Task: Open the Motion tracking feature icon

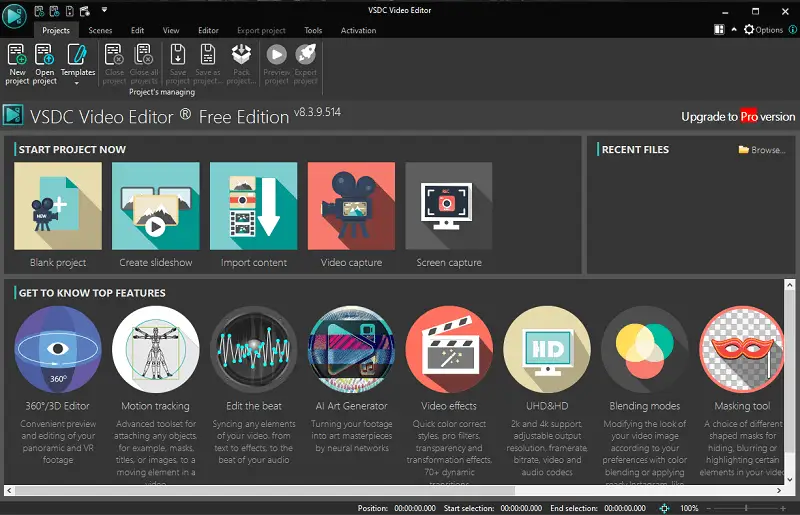Action: click(156, 349)
